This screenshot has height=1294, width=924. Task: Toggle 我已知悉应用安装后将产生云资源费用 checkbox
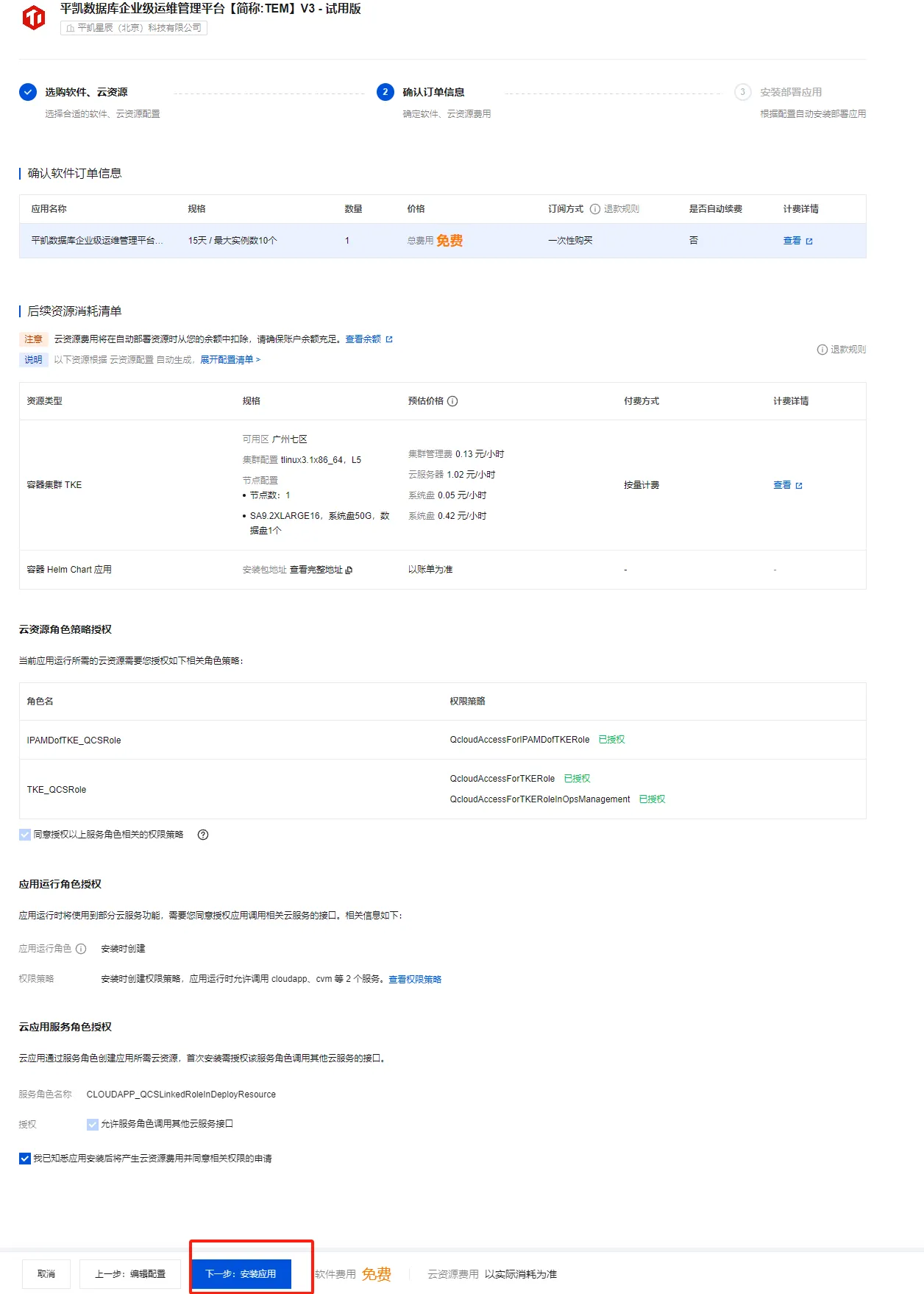click(x=25, y=1159)
